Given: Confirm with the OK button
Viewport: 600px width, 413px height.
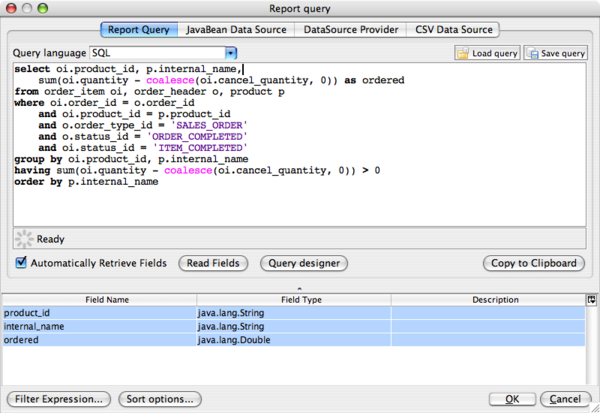Looking at the screenshot, I should 512,399.
